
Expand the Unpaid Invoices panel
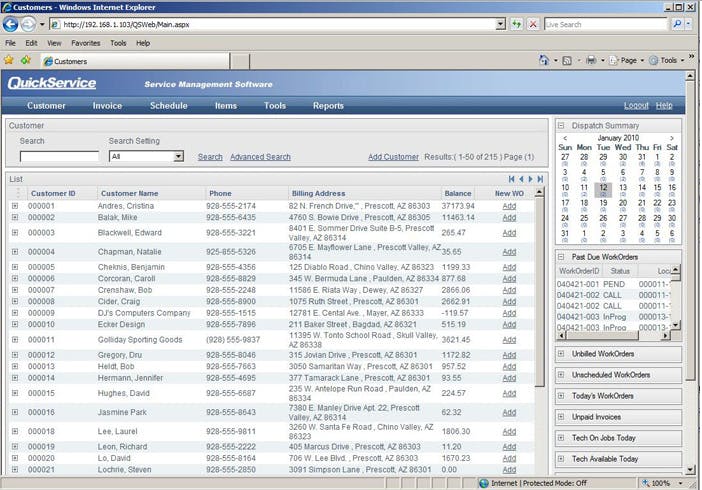click(x=561, y=417)
